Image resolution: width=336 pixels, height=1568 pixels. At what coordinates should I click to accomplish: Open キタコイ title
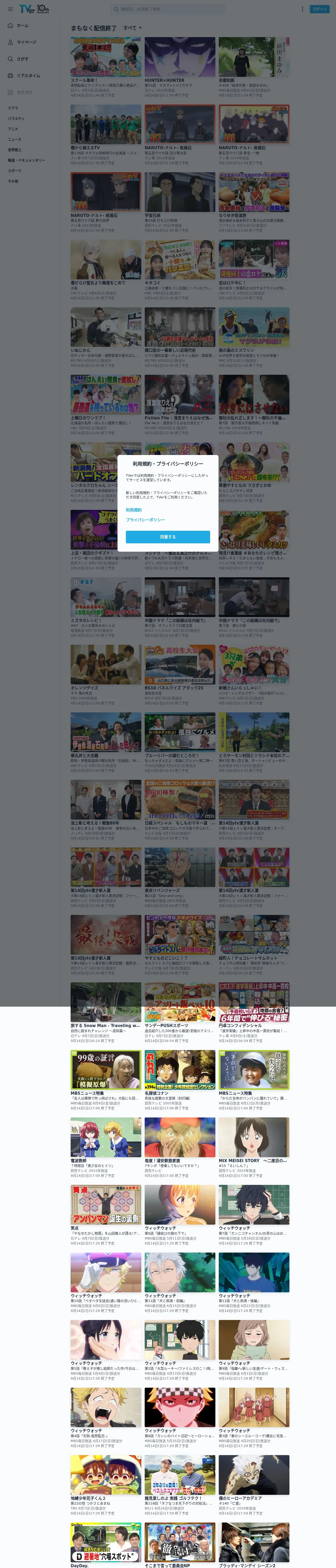point(153,283)
